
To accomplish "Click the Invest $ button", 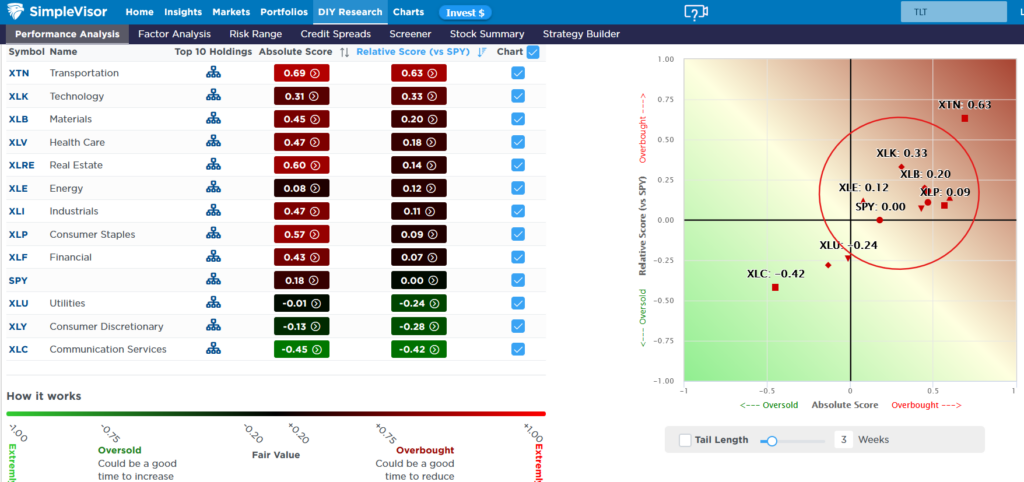I will (465, 12).
